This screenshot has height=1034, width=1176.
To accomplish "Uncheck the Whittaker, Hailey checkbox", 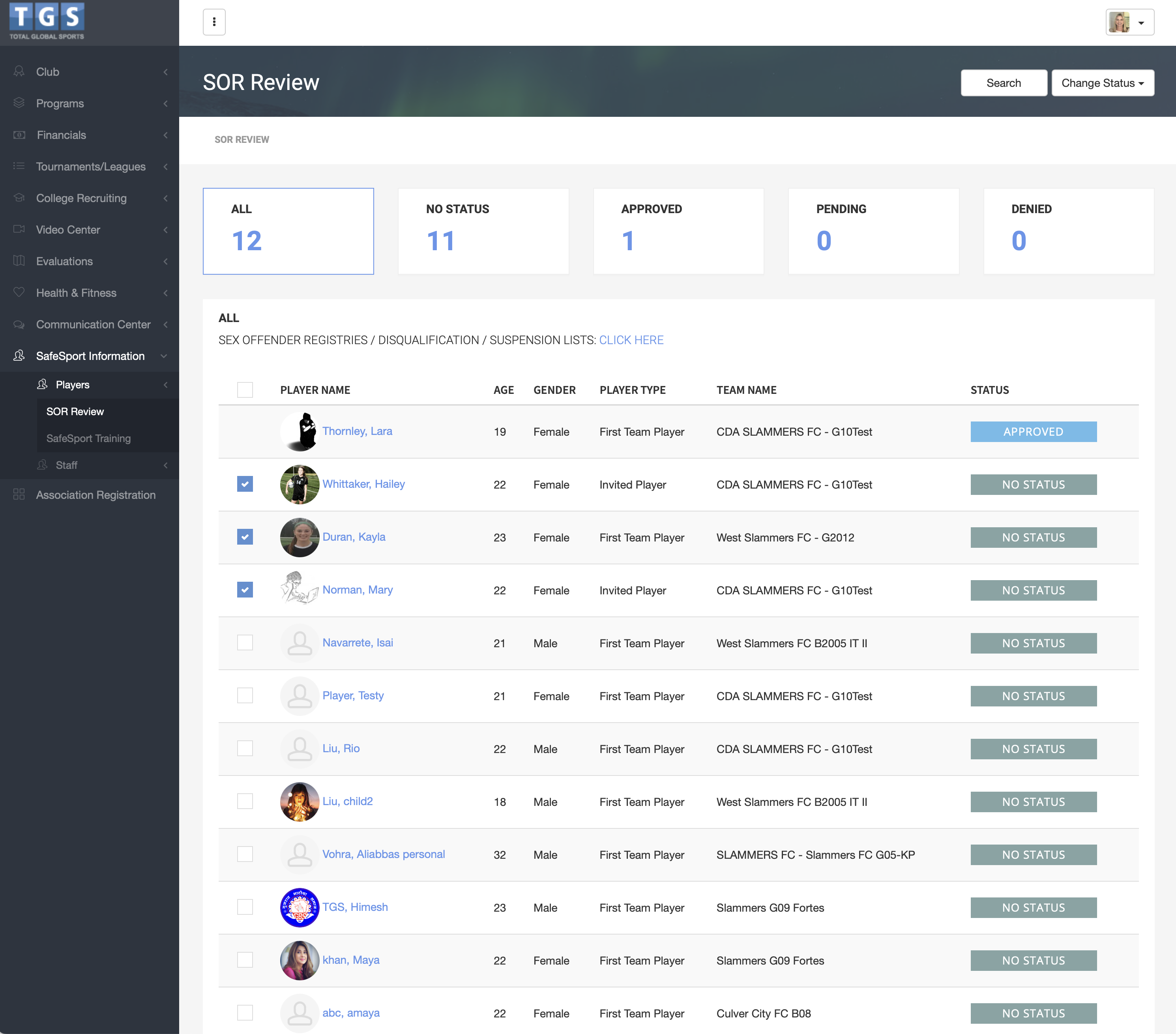I will coord(245,484).
